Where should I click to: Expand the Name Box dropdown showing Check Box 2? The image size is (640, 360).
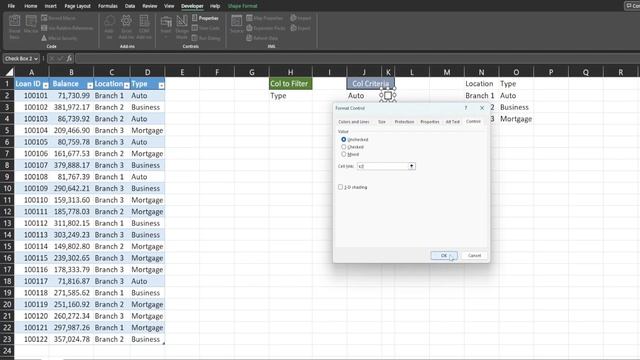pyautogui.click(x=36, y=59)
